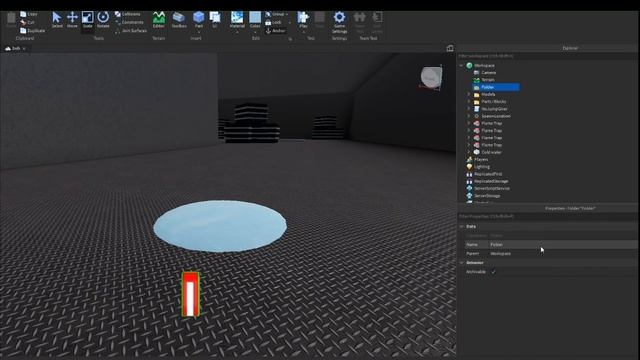Expand the Models folder

click(469, 94)
